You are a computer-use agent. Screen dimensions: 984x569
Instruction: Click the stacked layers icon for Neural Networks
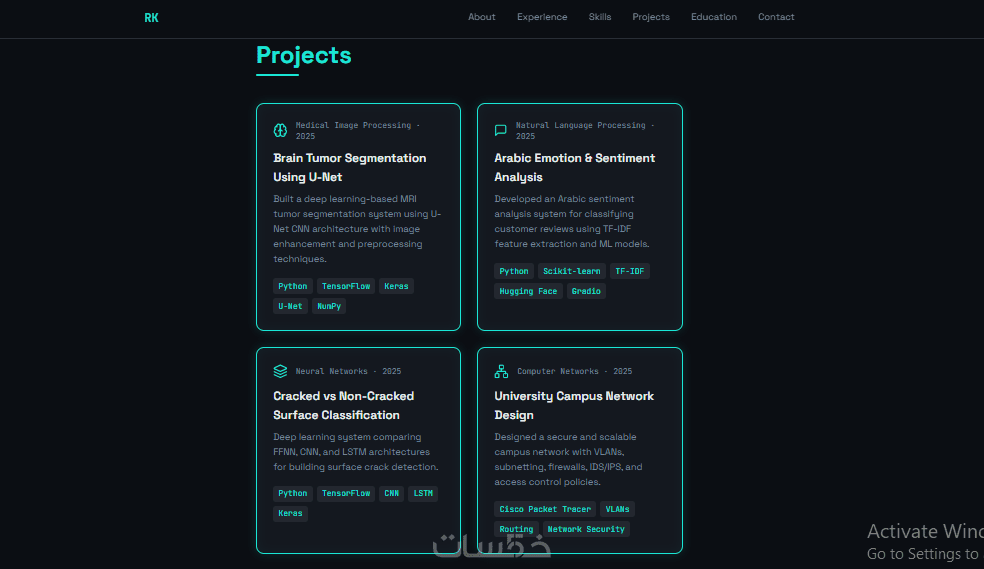(280, 371)
